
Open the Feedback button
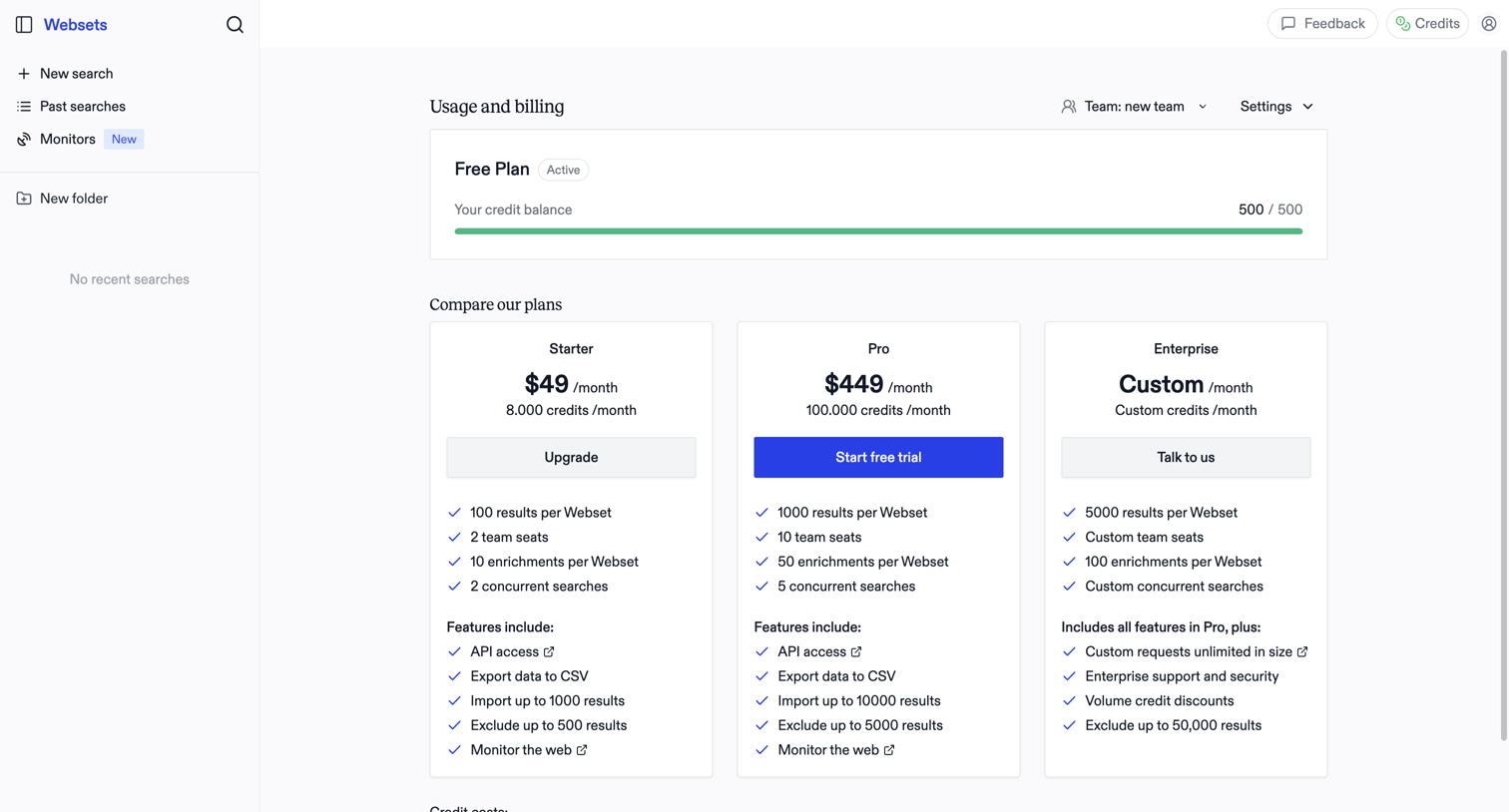pyautogui.click(x=1322, y=24)
